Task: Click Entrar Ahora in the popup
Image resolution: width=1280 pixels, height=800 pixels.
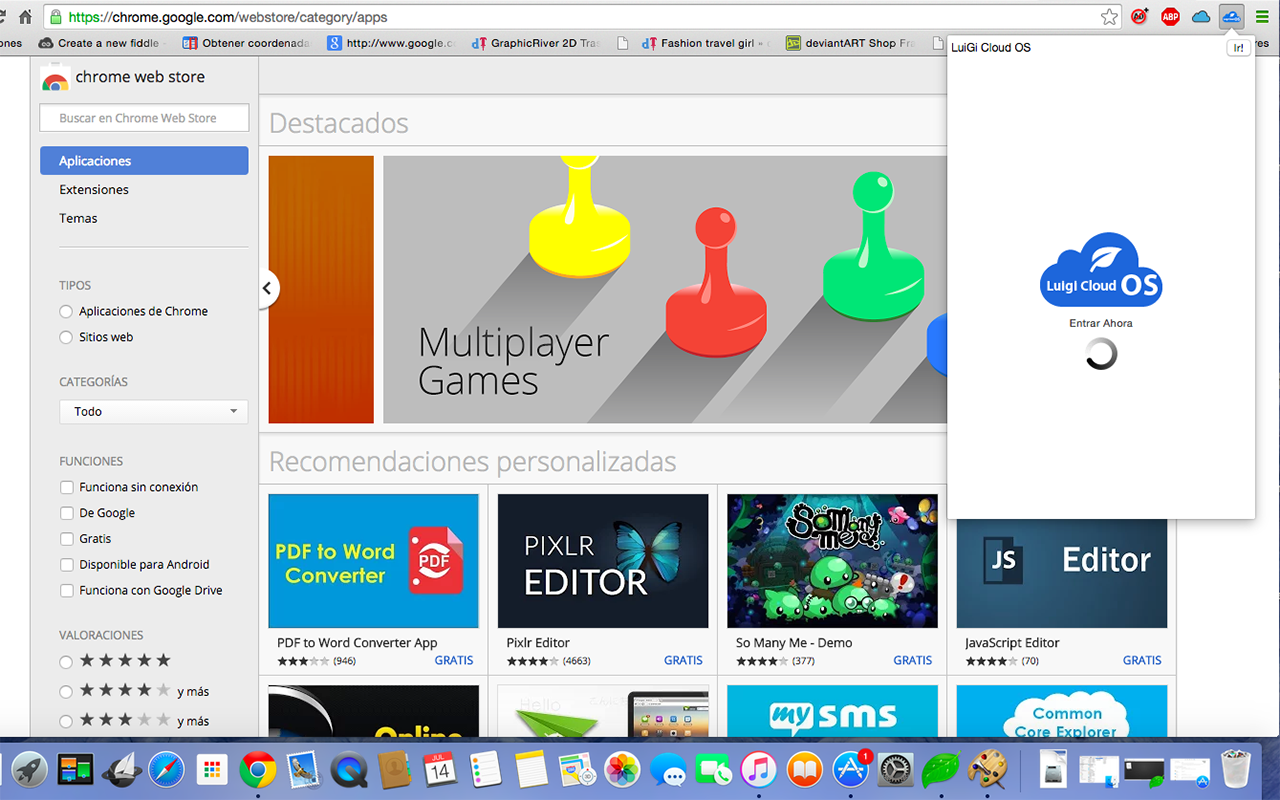Action: pyautogui.click(x=1101, y=323)
